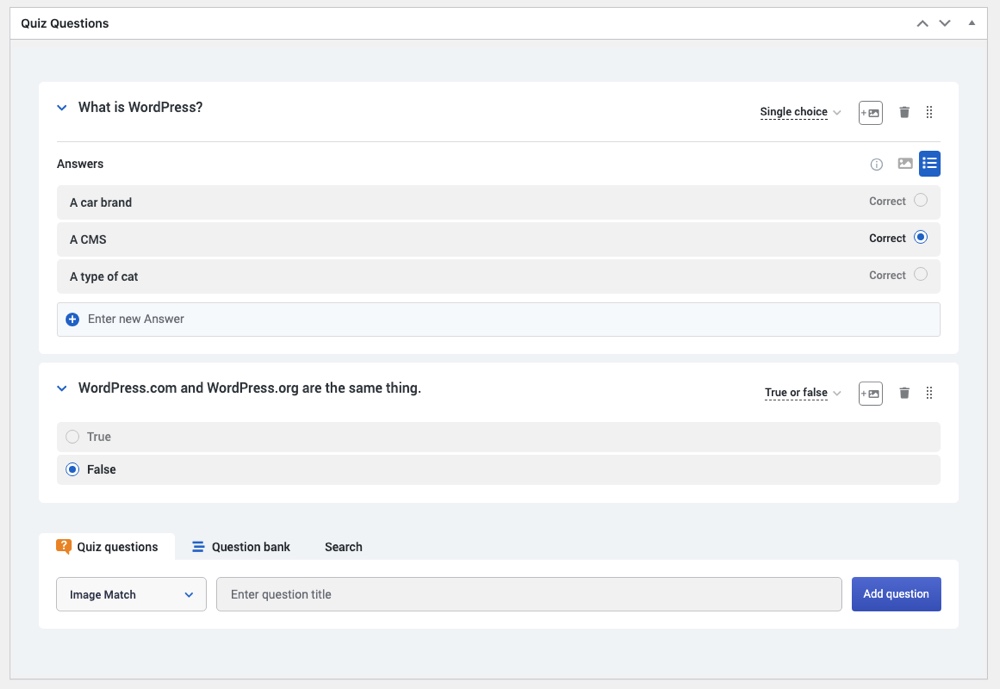Viewport: 1000px width, 689px height.
Task: Delete the True or false question
Action: (x=904, y=393)
